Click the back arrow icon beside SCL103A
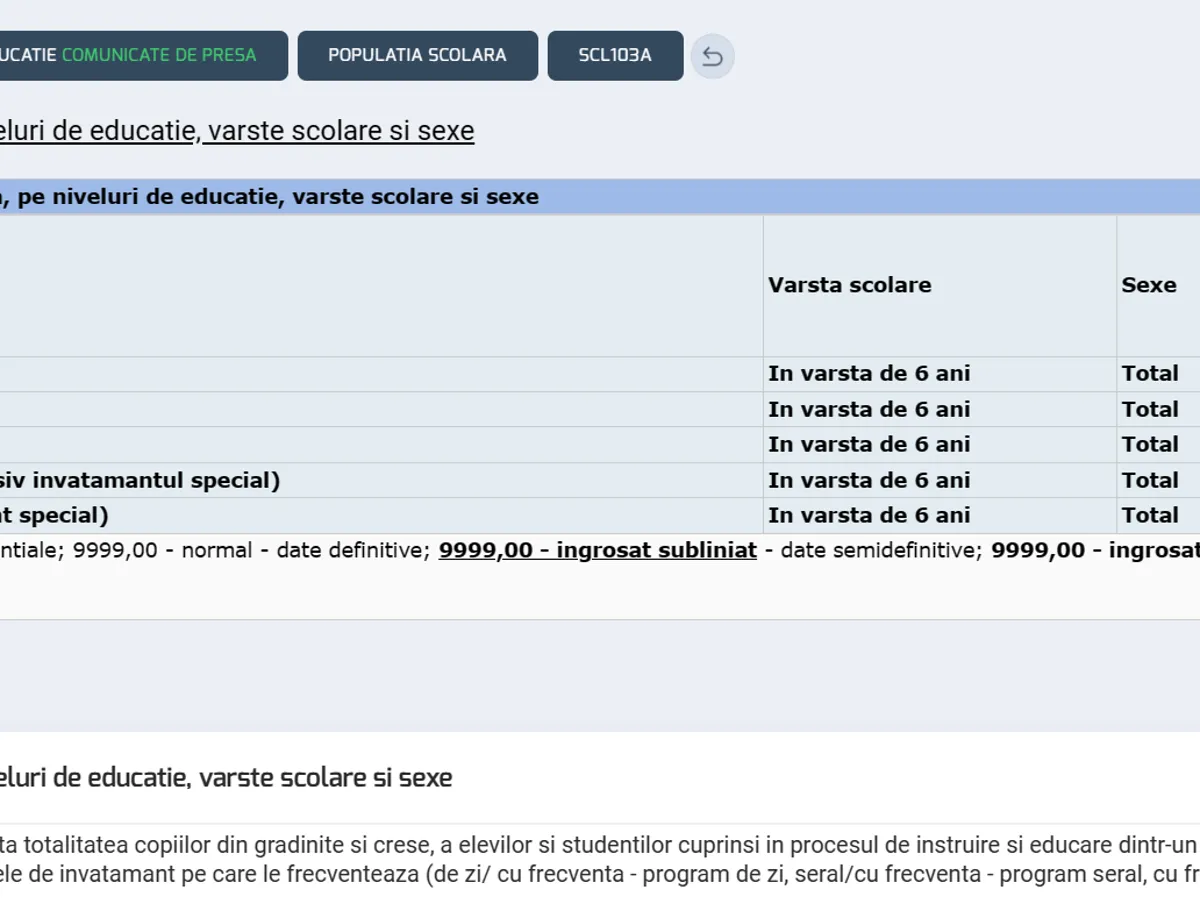Viewport: 1200px width, 900px height. (712, 56)
